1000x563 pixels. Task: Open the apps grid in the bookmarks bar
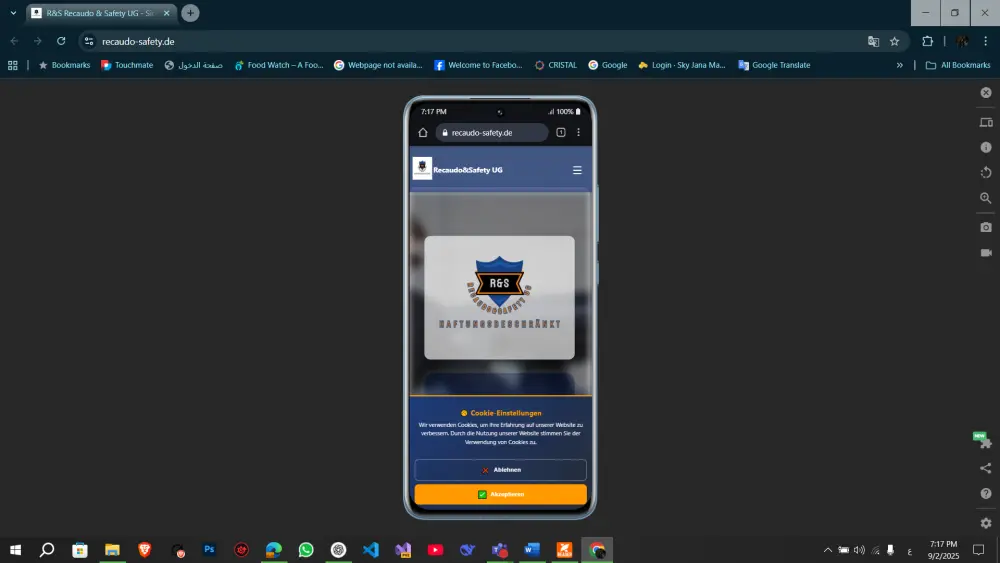pyautogui.click(x=13, y=65)
